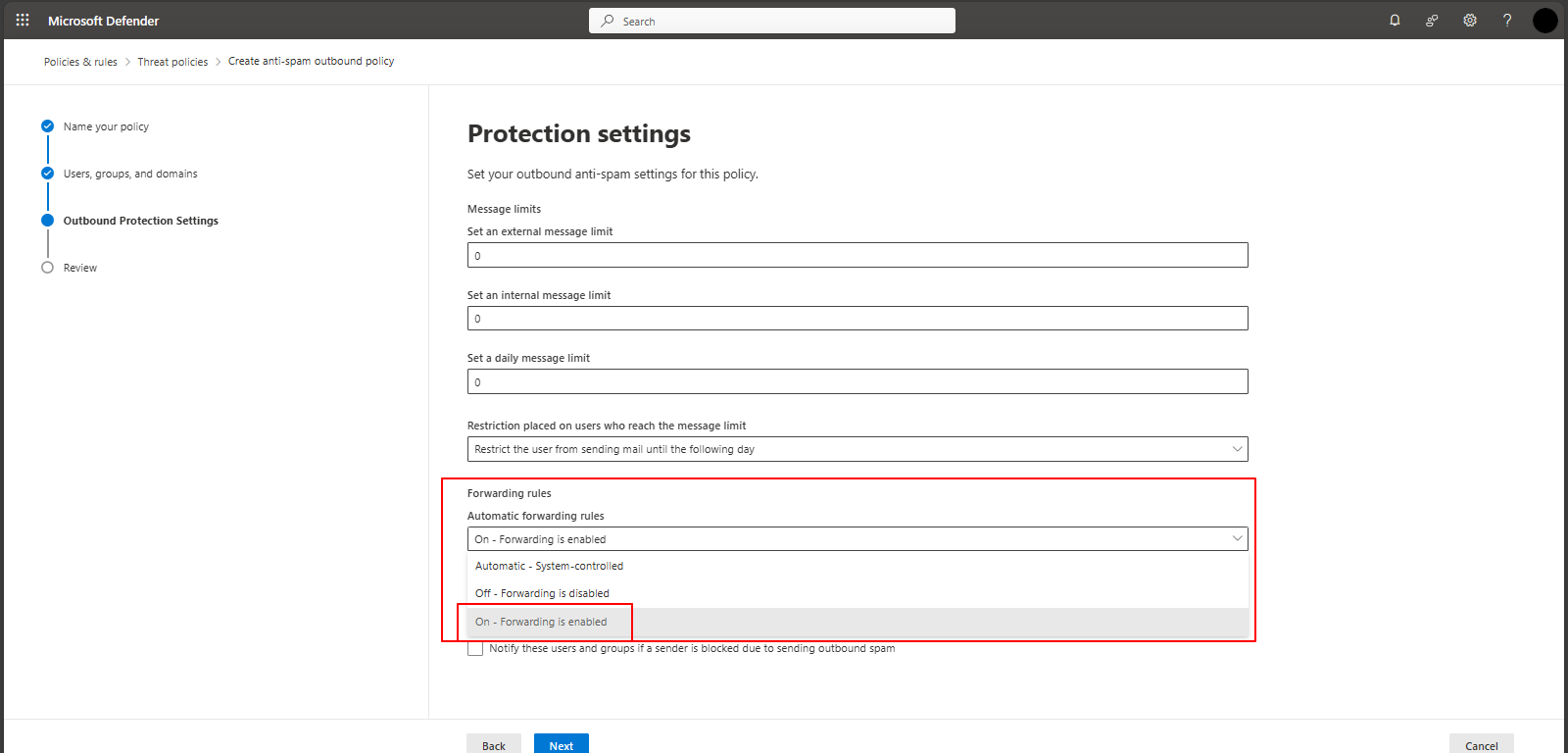This screenshot has height=753, width=1568.
Task: Open the settings gear icon
Action: pyautogui.click(x=1470, y=21)
